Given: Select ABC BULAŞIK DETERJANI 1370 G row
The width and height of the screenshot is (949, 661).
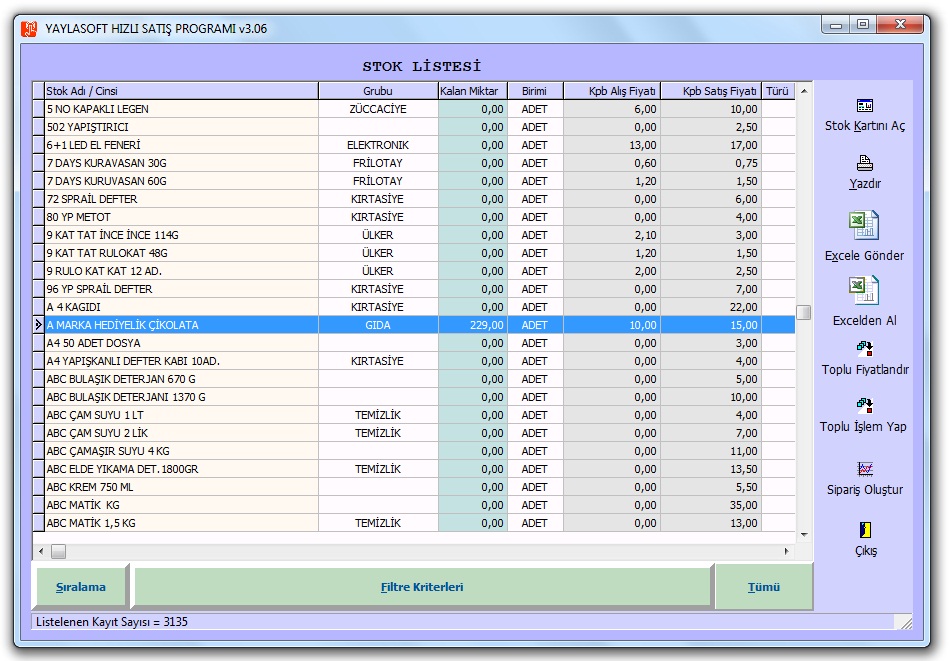Looking at the screenshot, I should 414,397.
